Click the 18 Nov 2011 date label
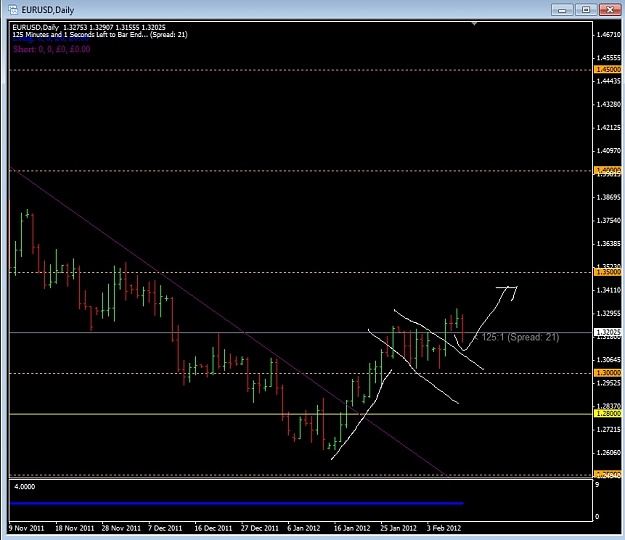Image resolution: width=625 pixels, height=540 pixels. pyautogui.click(x=75, y=528)
